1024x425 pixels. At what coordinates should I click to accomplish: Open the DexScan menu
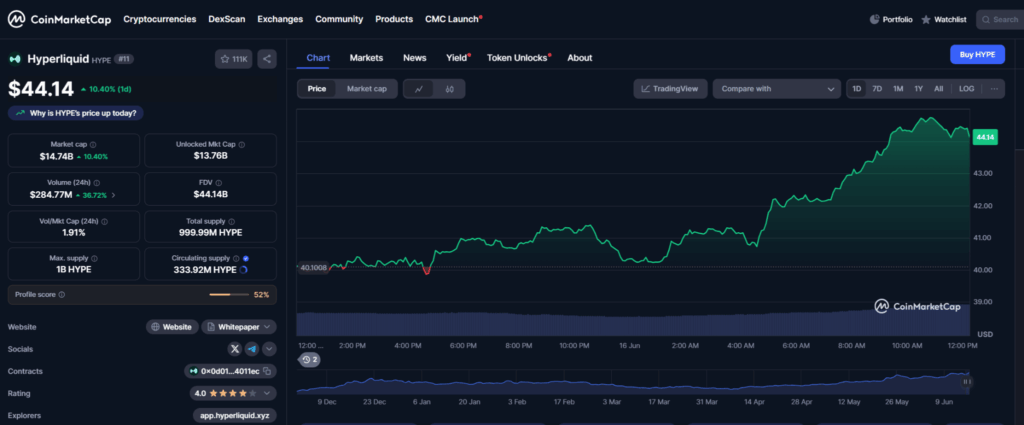click(227, 19)
